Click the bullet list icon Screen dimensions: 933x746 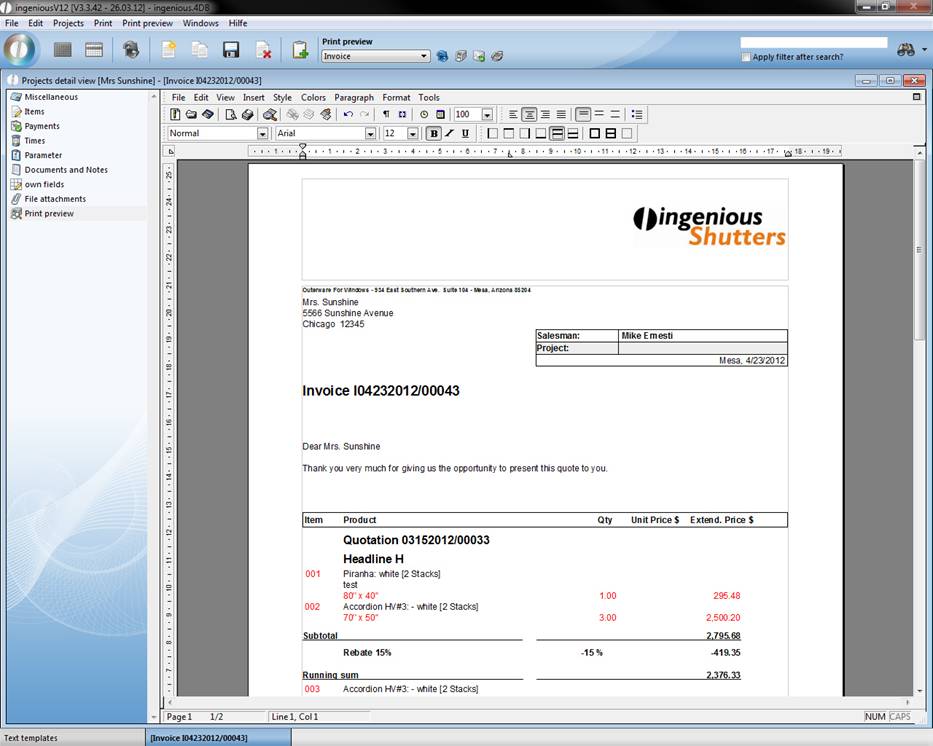click(637, 115)
